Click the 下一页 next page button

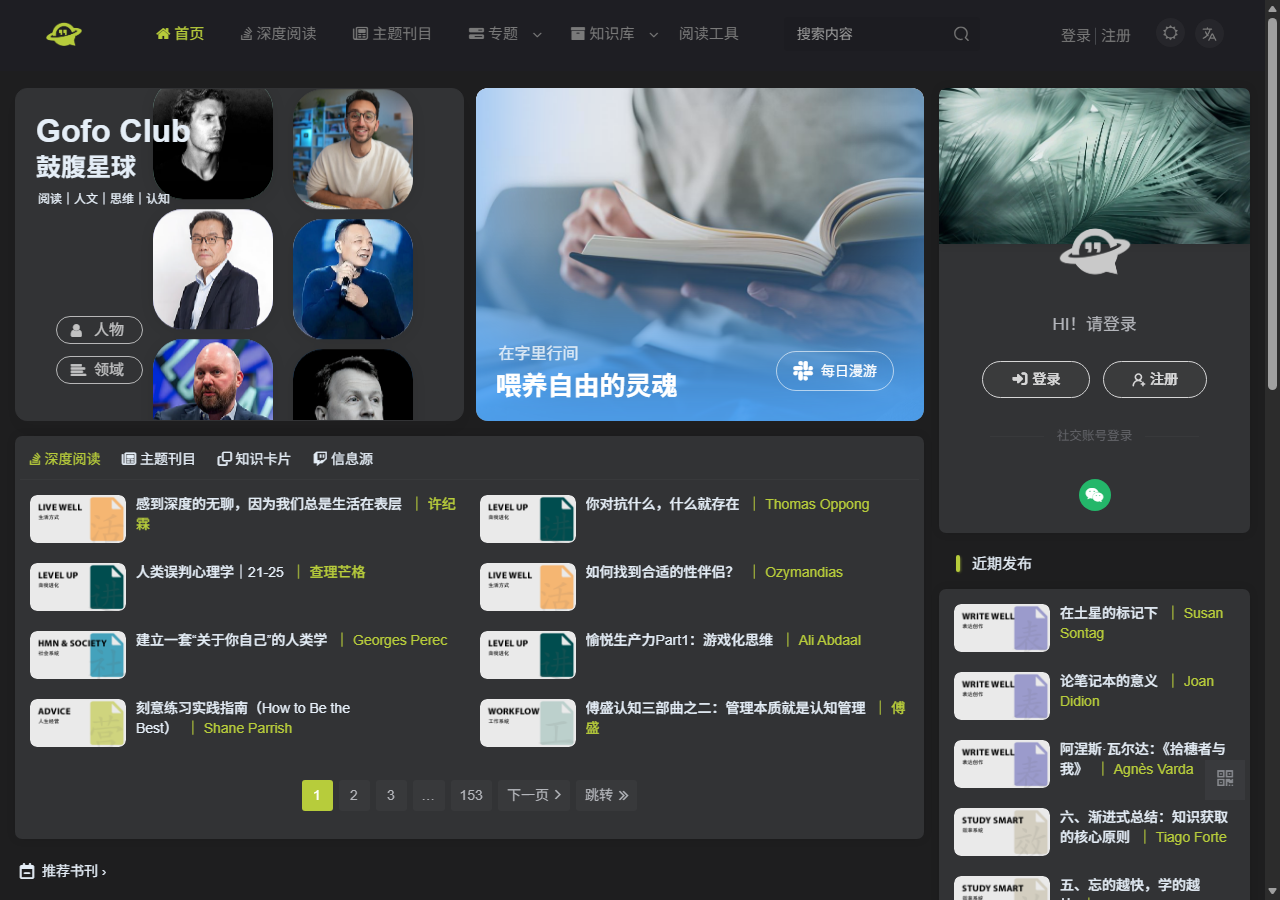[x=534, y=796]
